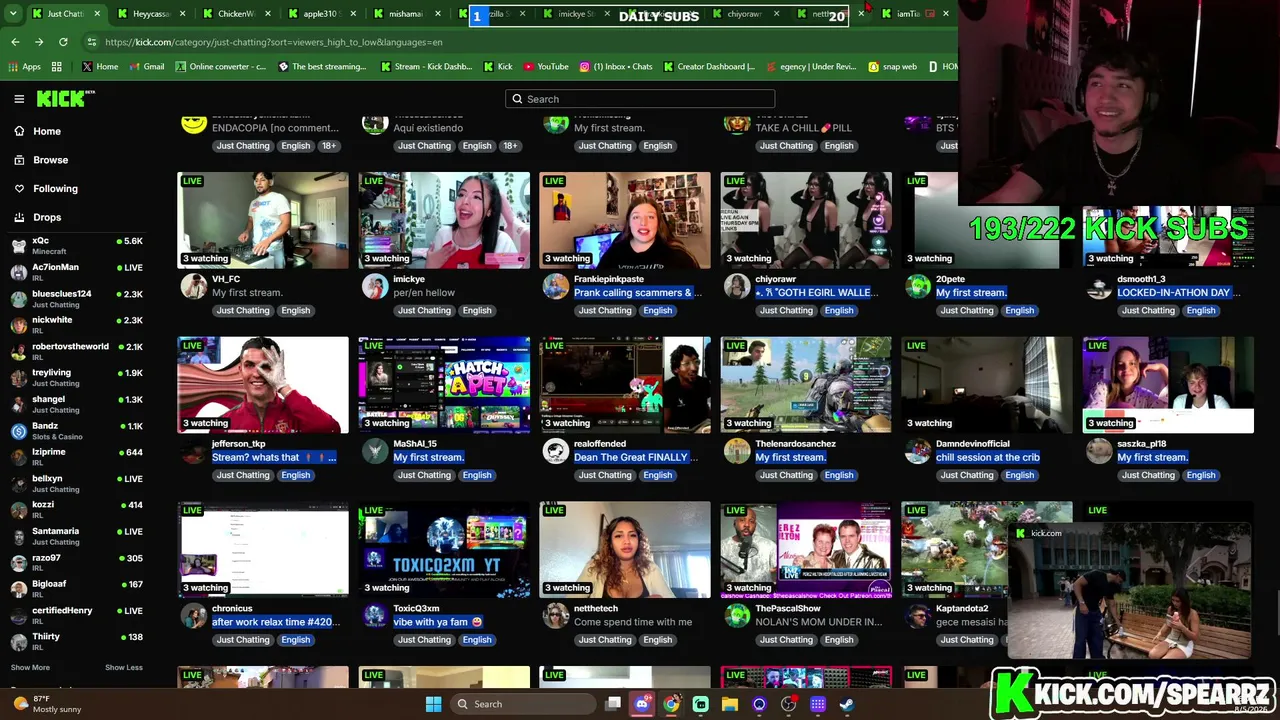The image size is (1280, 720).
Task: Open OBS Studio from the taskbar
Action: click(x=788, y=704)
